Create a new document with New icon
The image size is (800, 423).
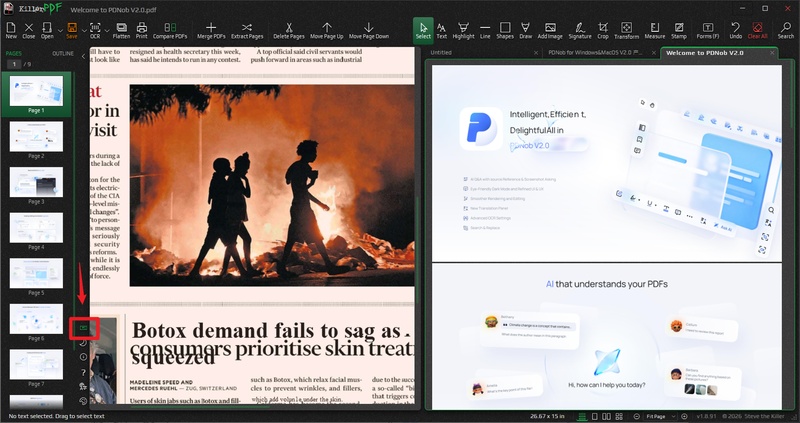click(11, 30)
